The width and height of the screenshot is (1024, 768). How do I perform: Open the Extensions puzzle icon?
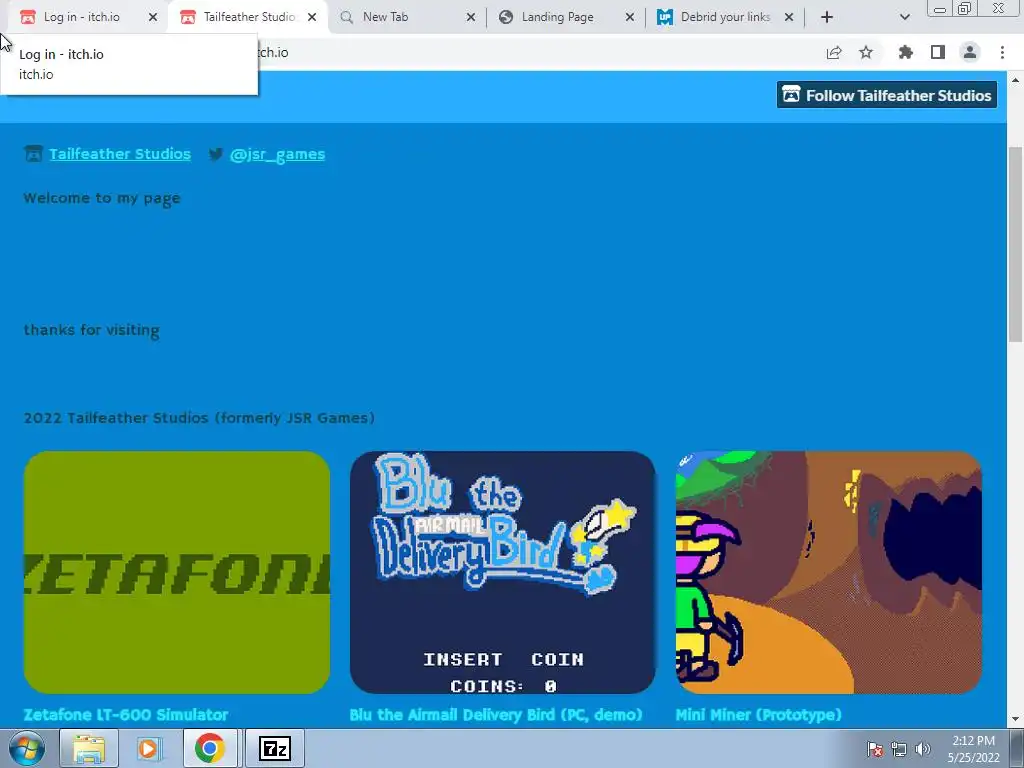point(905,52)
